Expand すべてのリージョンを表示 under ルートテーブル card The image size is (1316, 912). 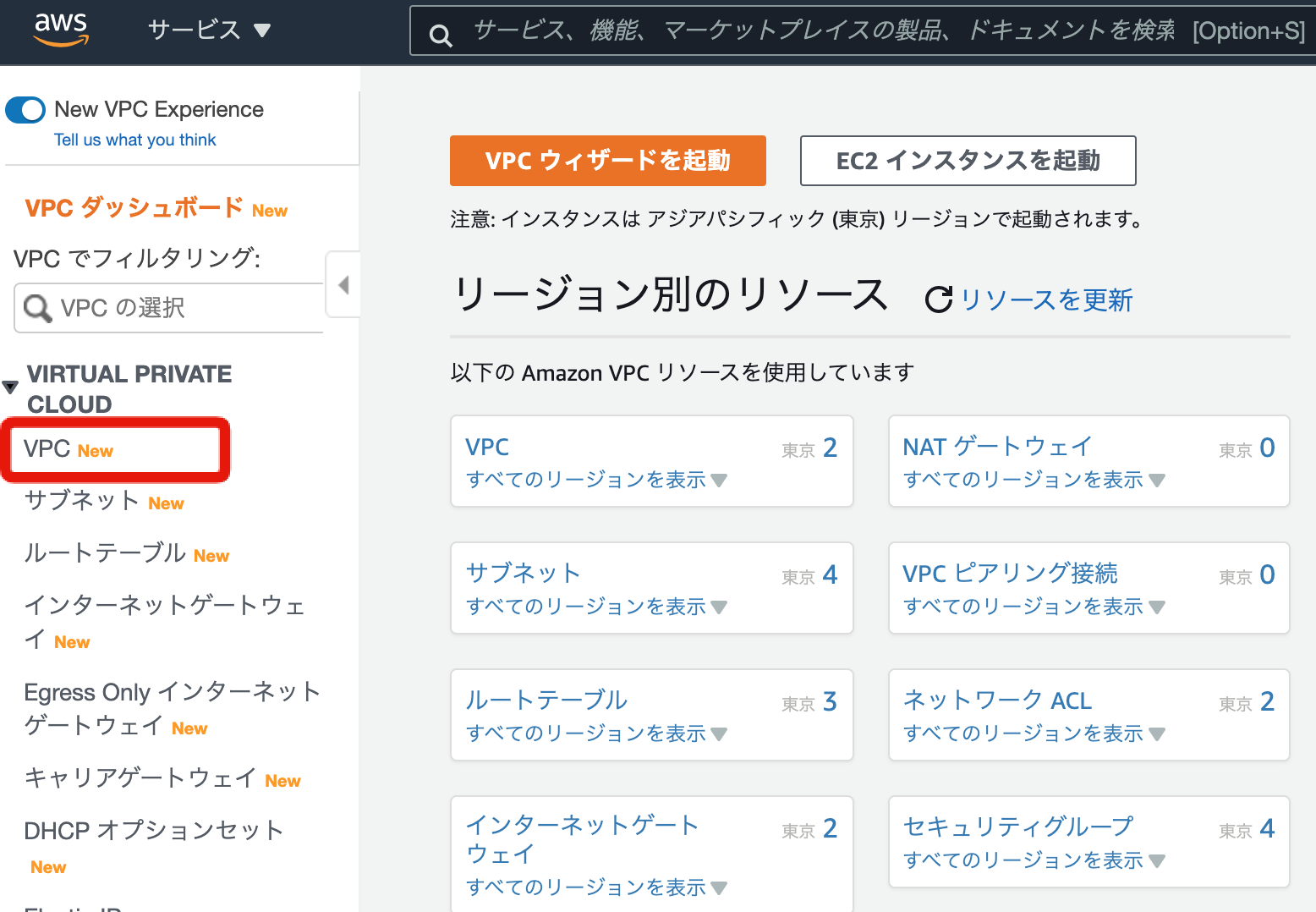pos(596,733)
